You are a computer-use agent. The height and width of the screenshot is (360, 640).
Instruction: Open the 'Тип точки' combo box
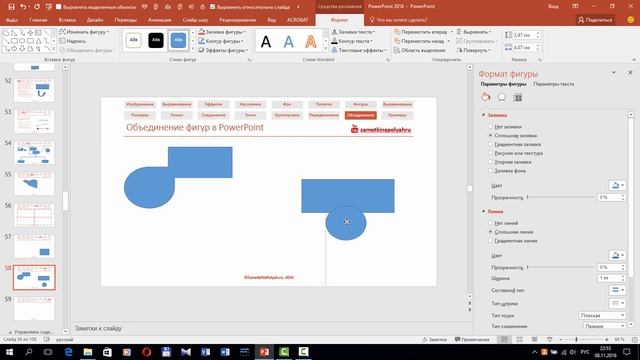pos(602,316)
